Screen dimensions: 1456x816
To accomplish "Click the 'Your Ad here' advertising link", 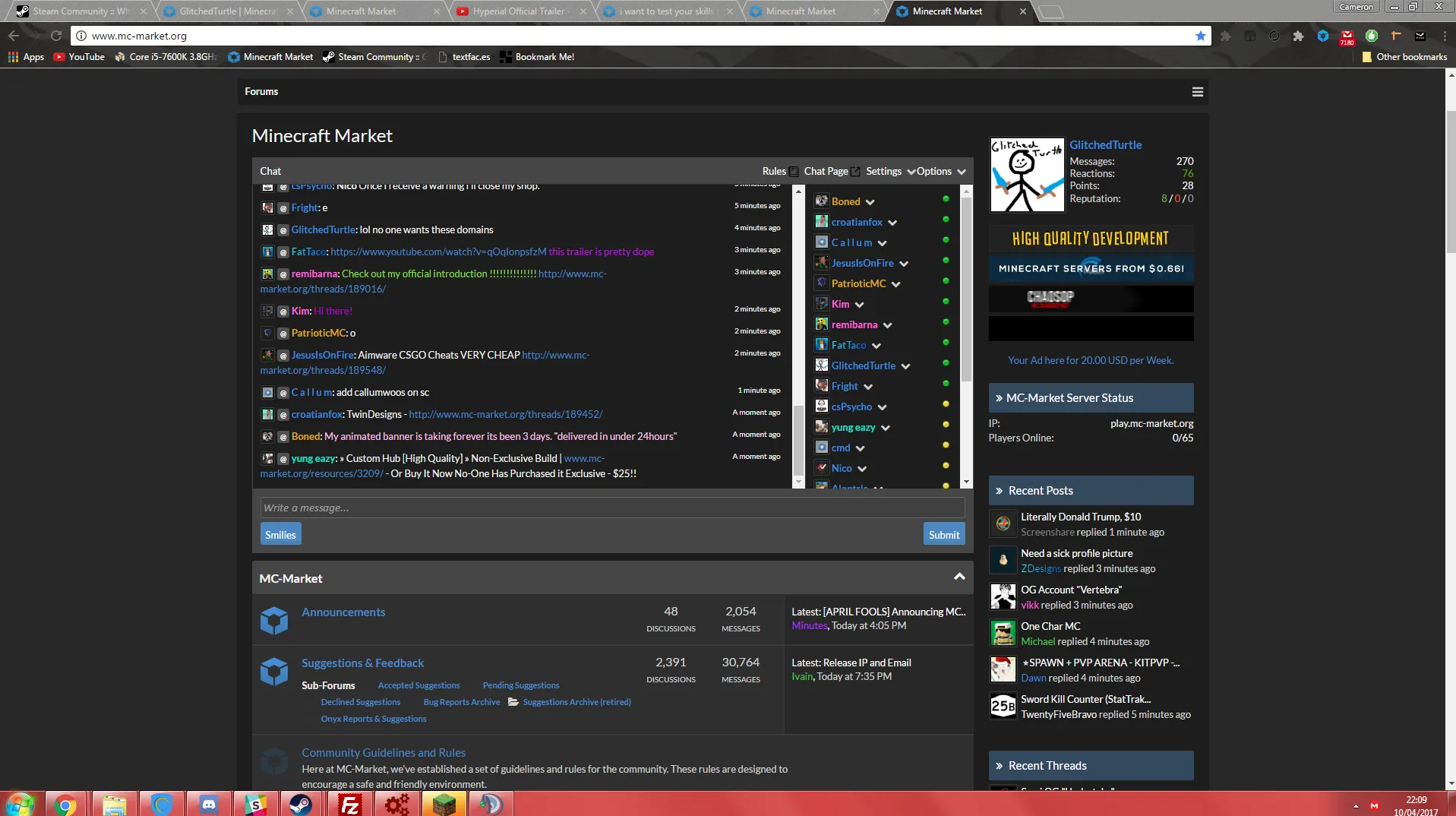I will point(1091,361).
